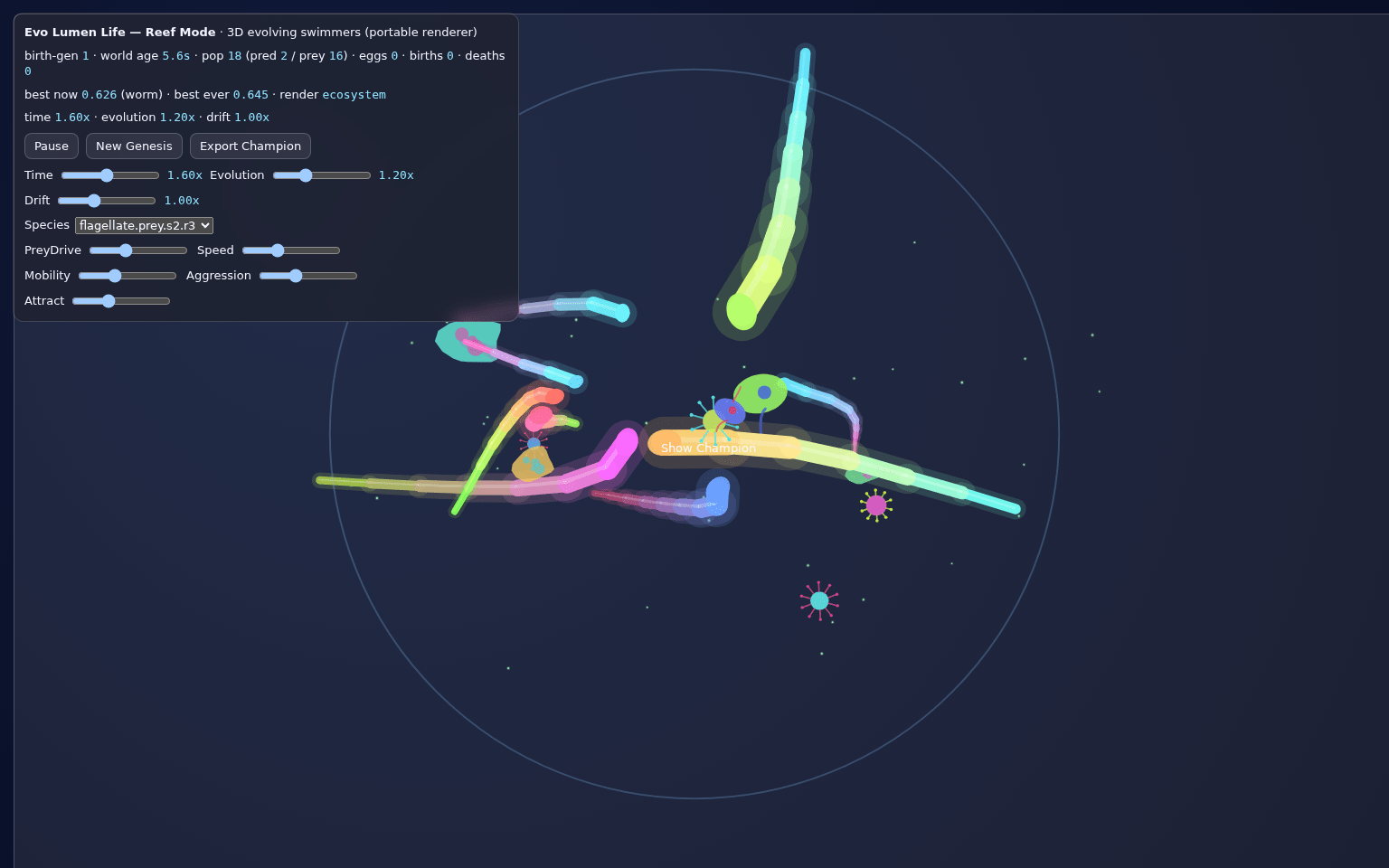Export the Champion organism
This screenshot has width=1389, height=868.
[x=250, y=146]
